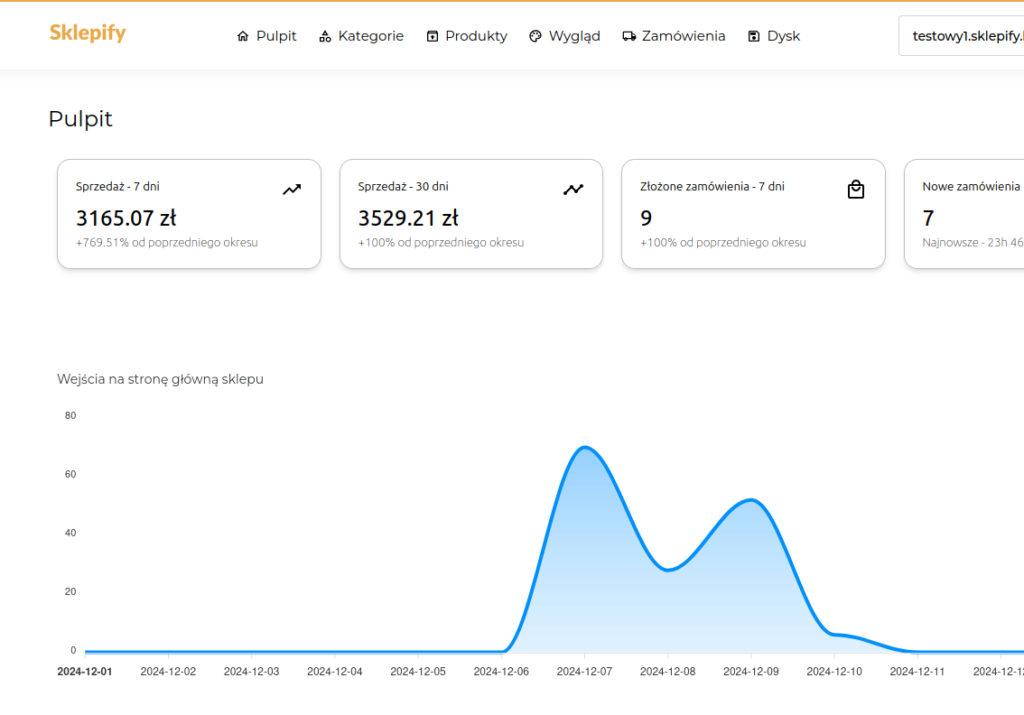Click the categories icon beside Kategorie
The width and height of the screenshot is (1024, 715).
tap(325, 36)
